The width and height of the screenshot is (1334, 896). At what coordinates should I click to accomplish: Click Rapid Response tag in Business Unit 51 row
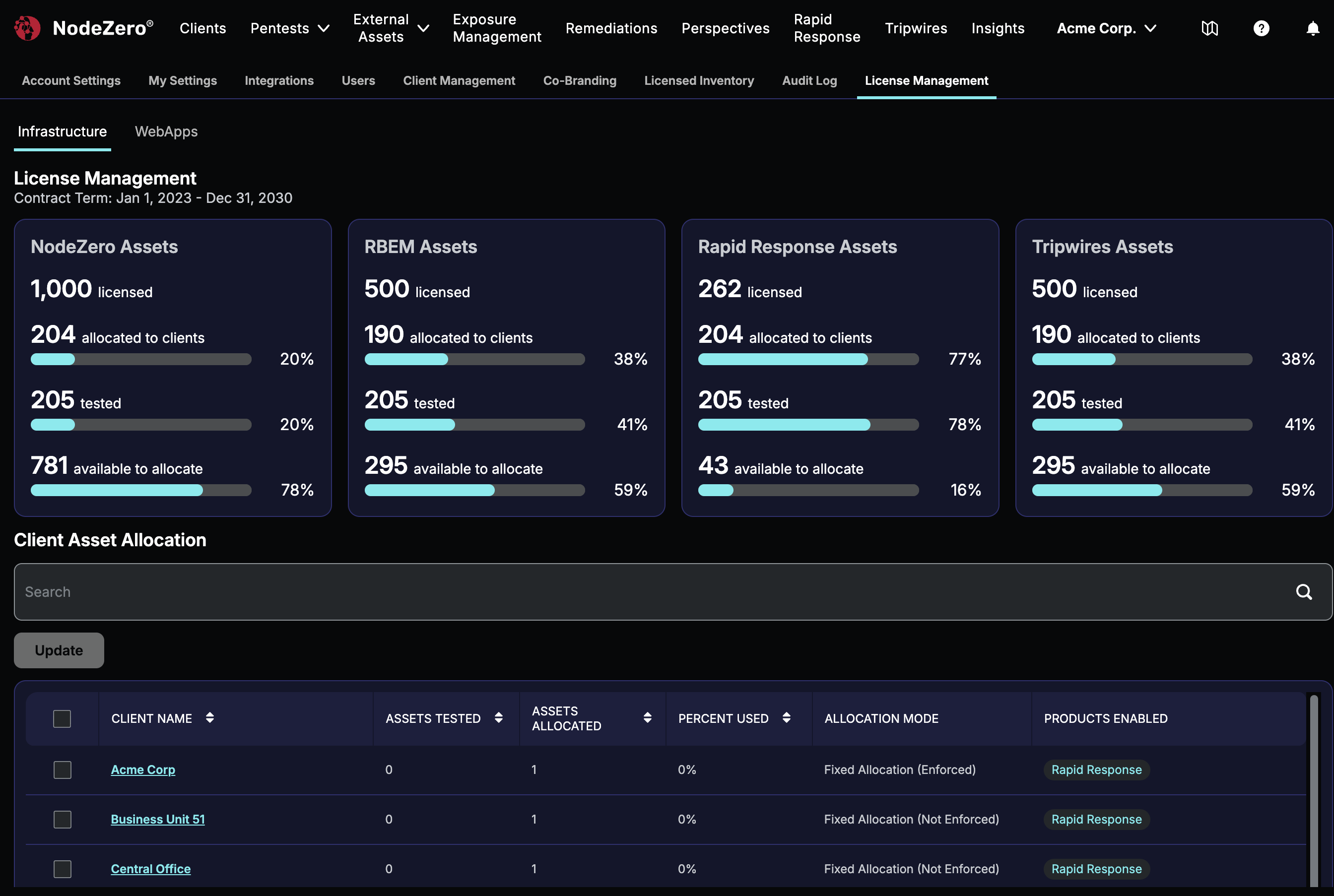coord(1096,819)
